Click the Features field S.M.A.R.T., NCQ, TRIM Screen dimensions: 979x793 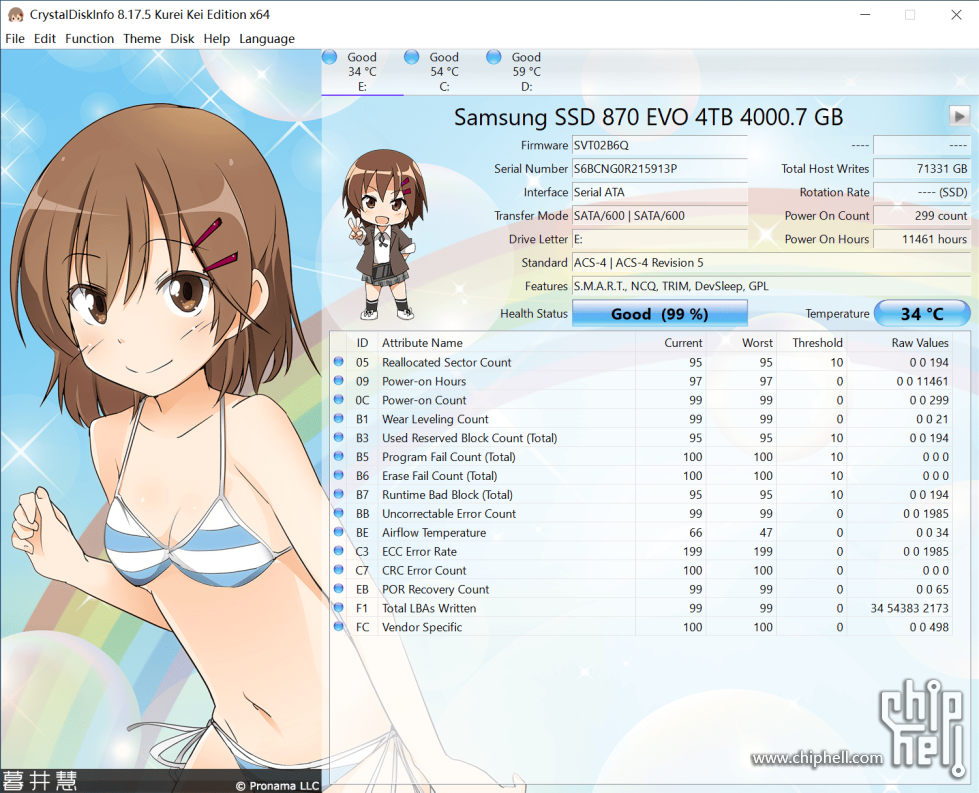click(x=771, y=286)
